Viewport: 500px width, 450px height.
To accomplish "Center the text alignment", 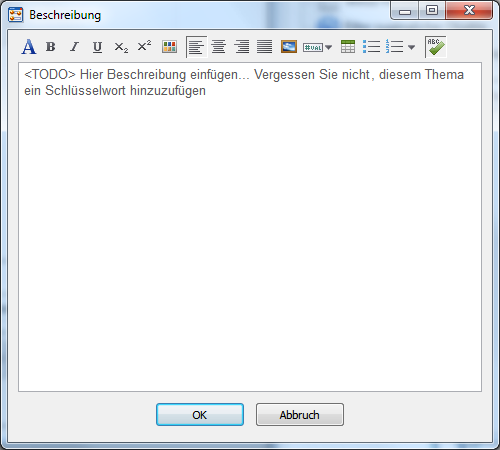I will (x=219, y=47).
